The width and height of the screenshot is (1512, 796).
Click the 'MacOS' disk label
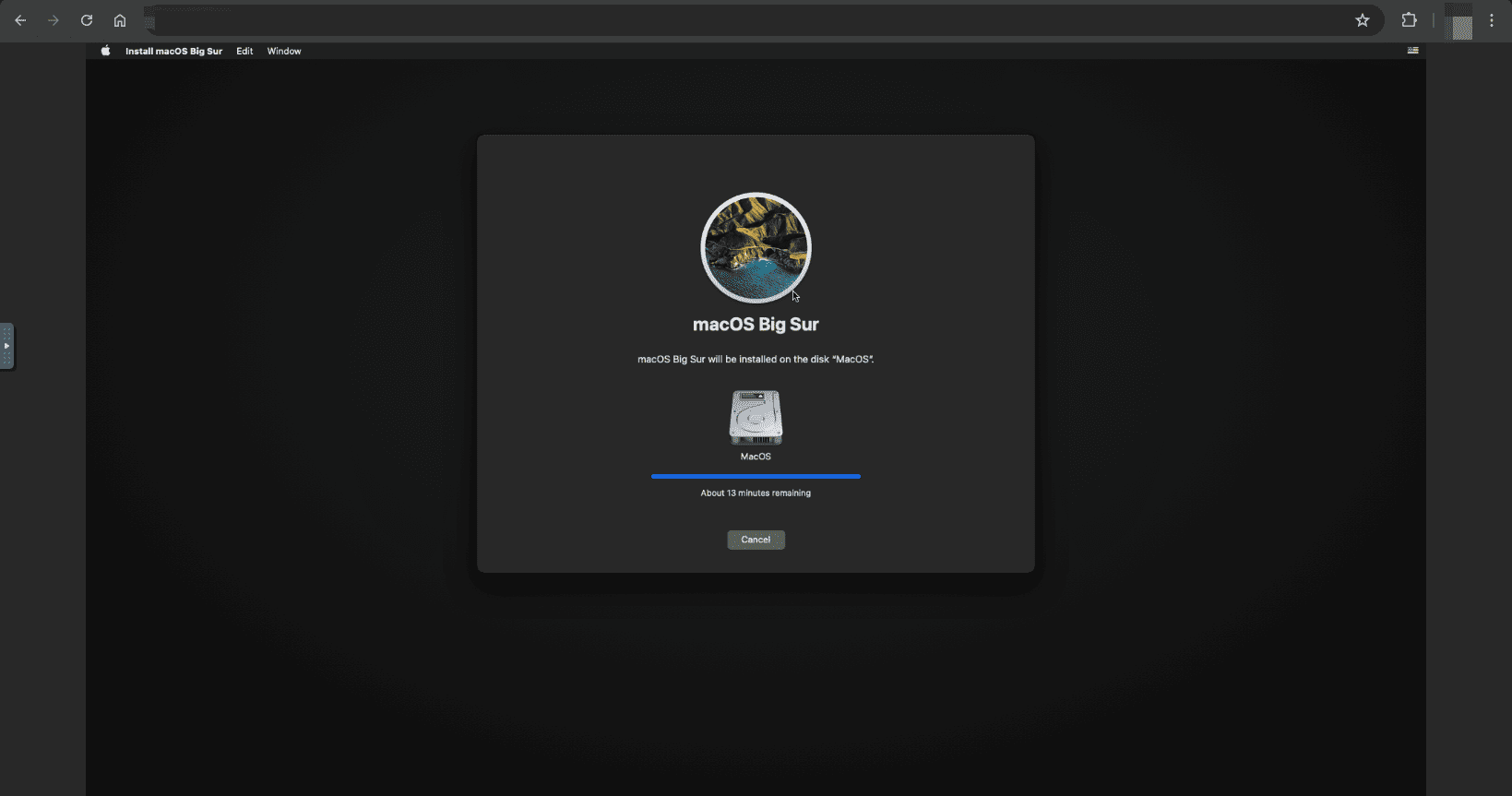tap(756, 457)
